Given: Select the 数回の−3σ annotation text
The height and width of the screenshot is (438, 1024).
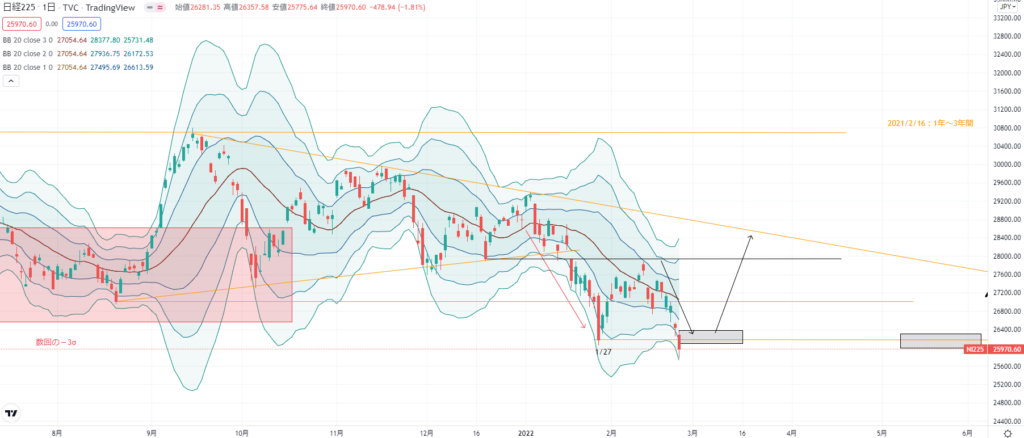Looking at the screenshot, I should pos(55,342).
